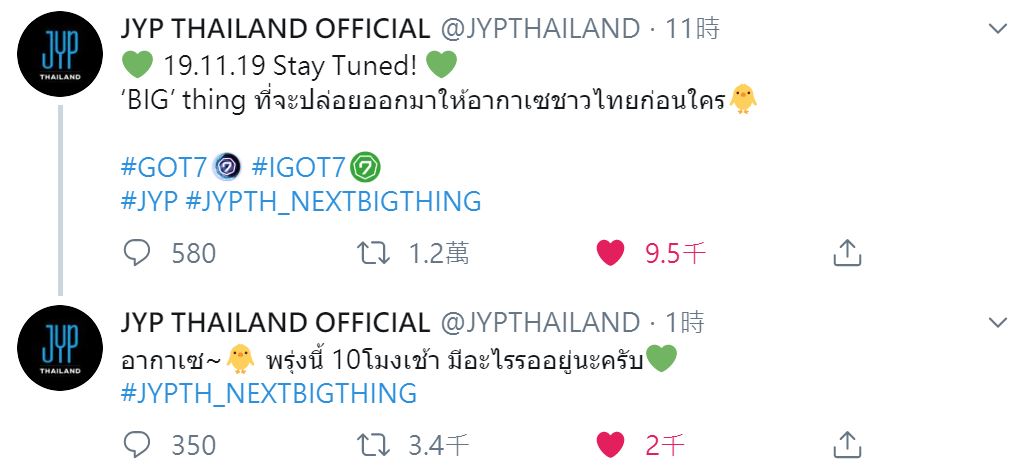Expand the first tweet's options chevron

coord(997,28)
